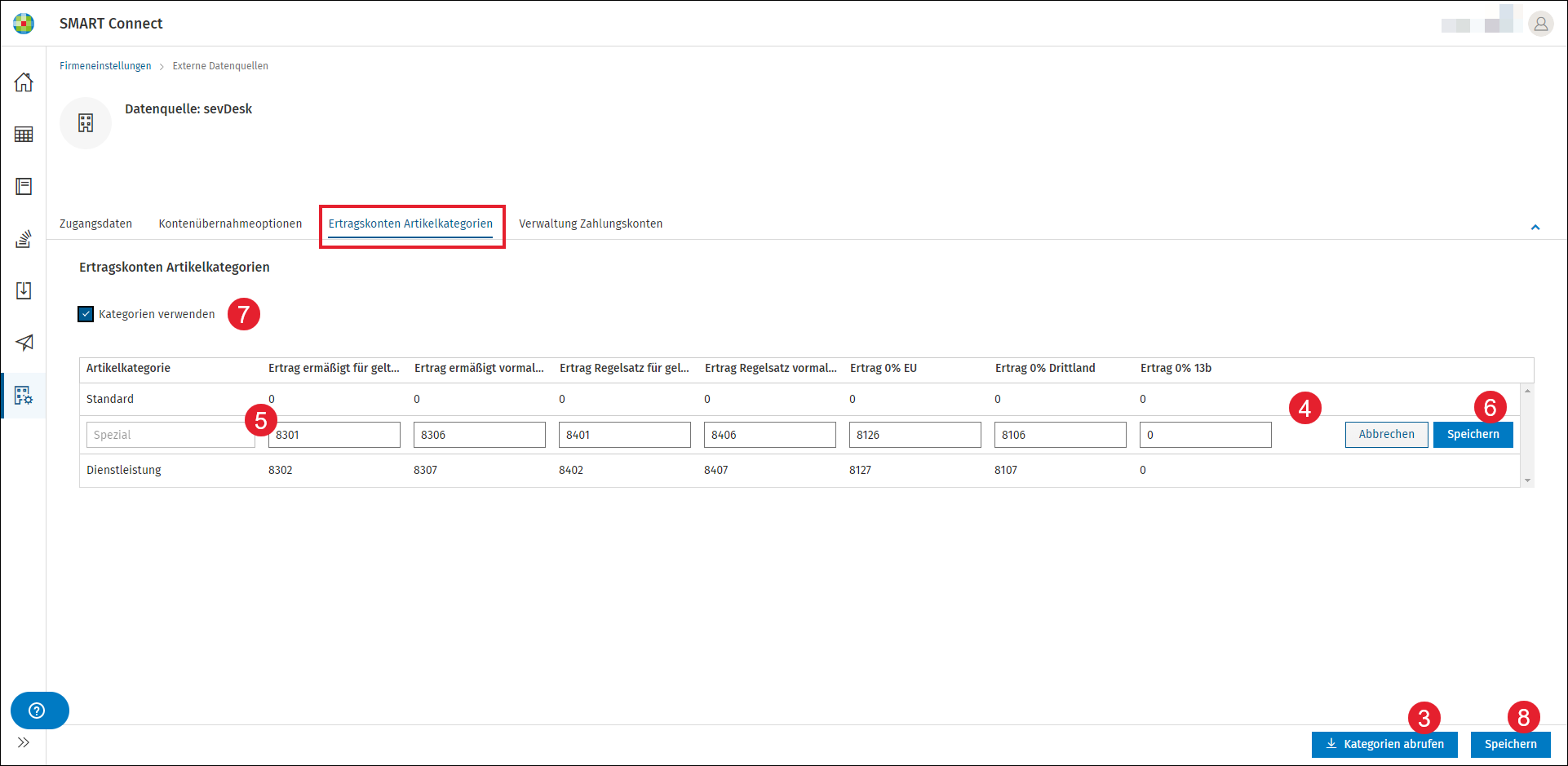1568x766 pixels.
Task: Switch to the Zugangsdaten tab
Action: tap(95, 224)
